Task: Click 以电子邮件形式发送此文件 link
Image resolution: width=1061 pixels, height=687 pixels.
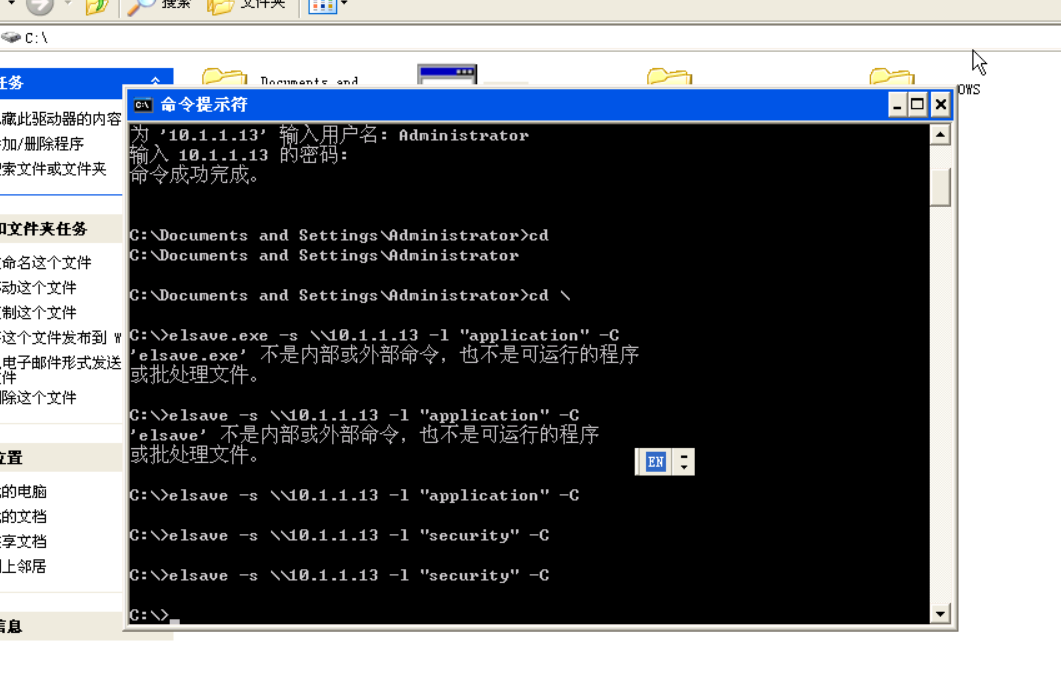Action: 61,370
